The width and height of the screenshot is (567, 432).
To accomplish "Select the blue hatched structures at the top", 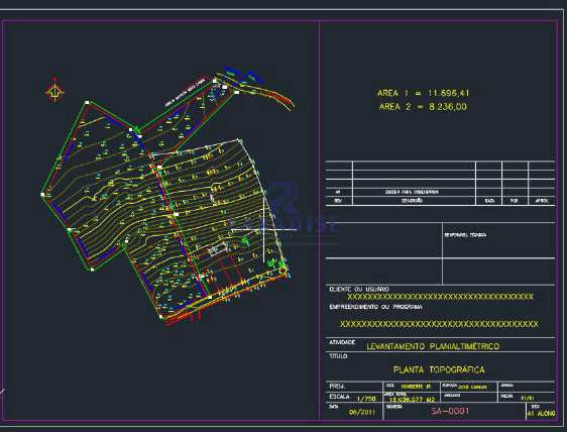I will (x=242, y=74).
